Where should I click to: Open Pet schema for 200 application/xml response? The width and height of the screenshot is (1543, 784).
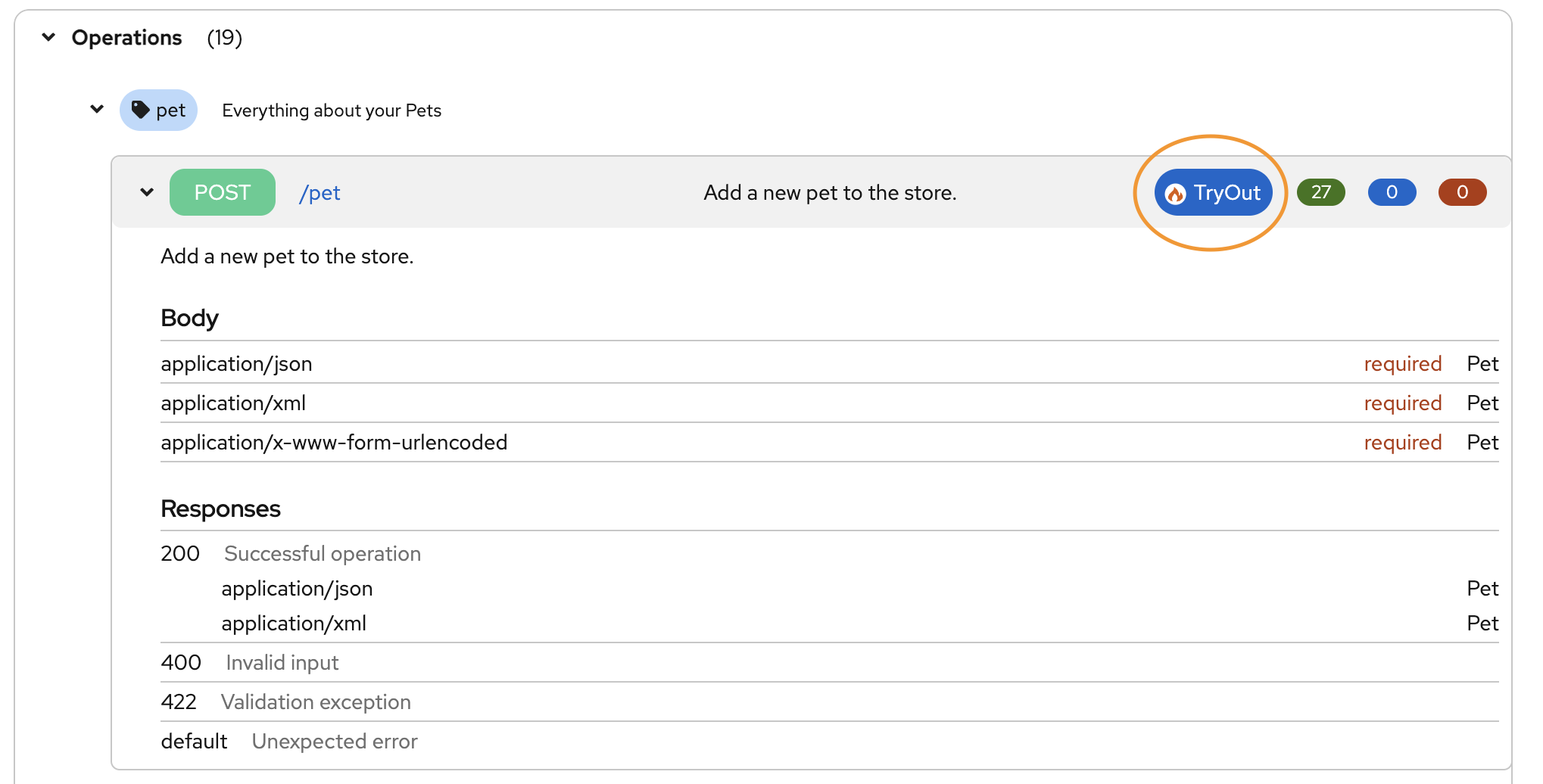point(1482,624)
